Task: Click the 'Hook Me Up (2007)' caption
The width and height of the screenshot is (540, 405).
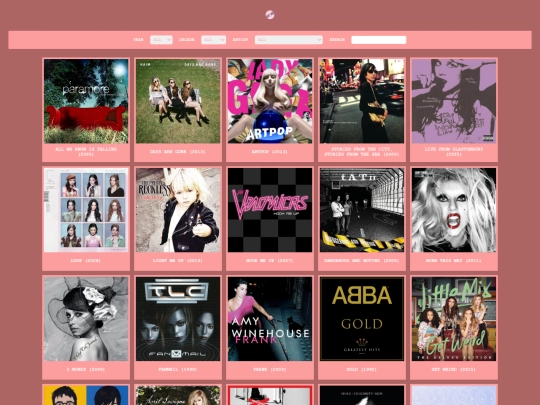Action: coord(270,261)
